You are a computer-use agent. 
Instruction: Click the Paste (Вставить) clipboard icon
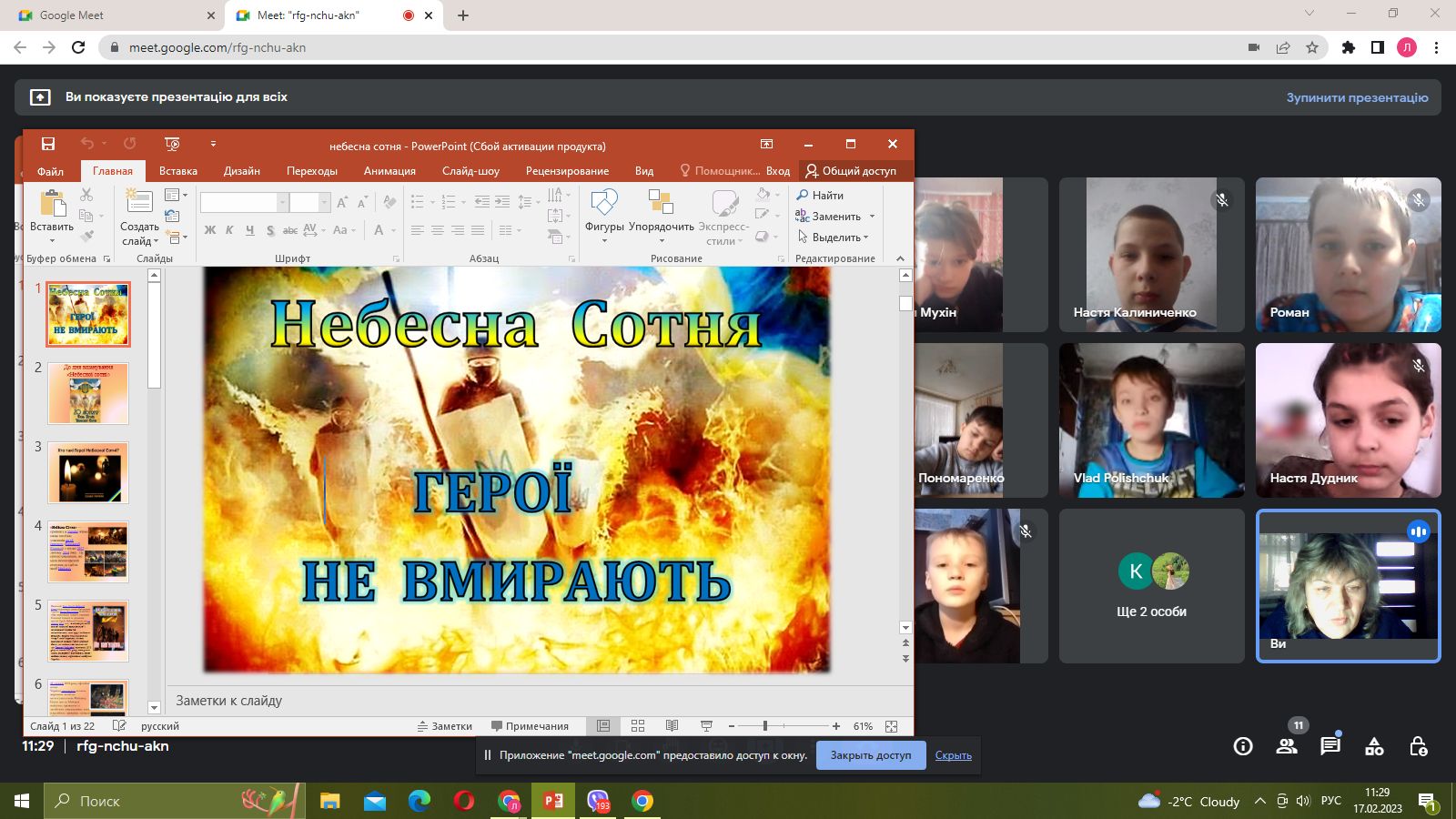point(52,203)
